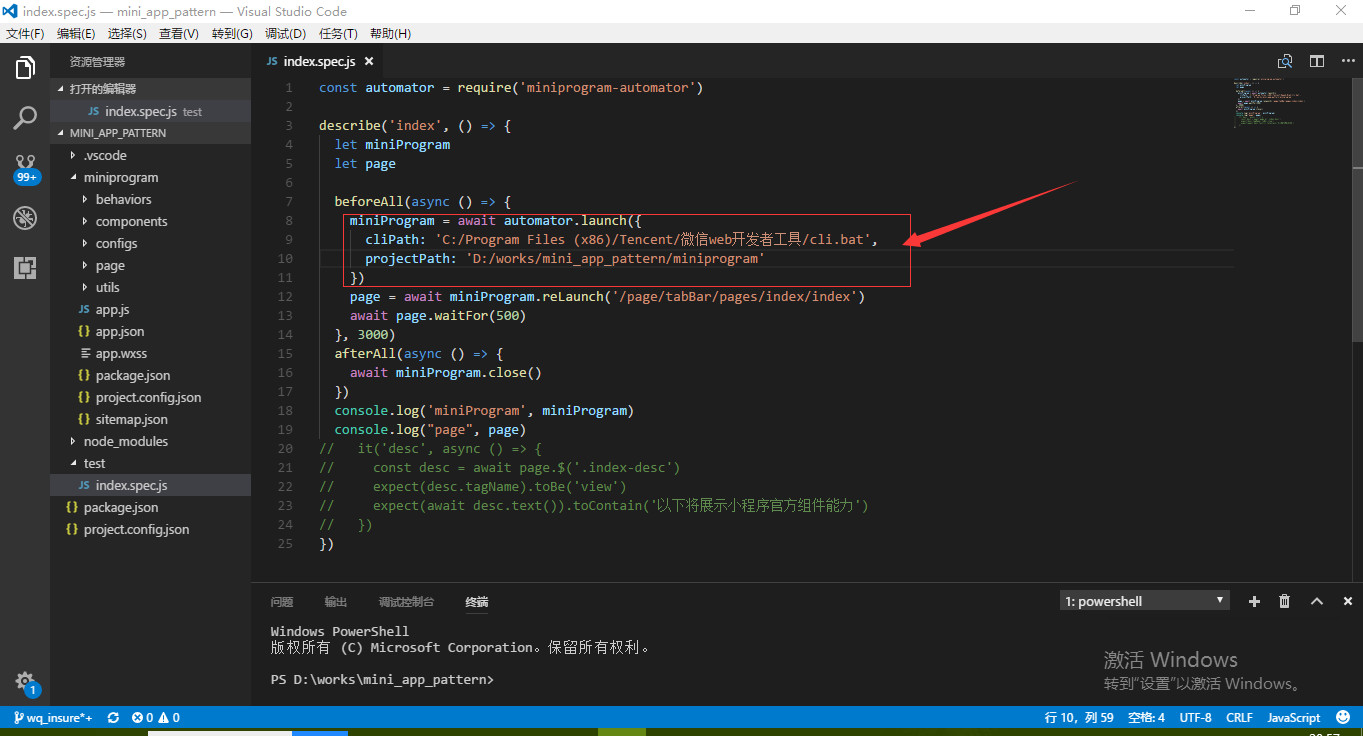Viewport: 1363px width, 736px height.
Task: Kill the terminal using the trash icon
Action: pyautogui.click(x=1285, y=601)
